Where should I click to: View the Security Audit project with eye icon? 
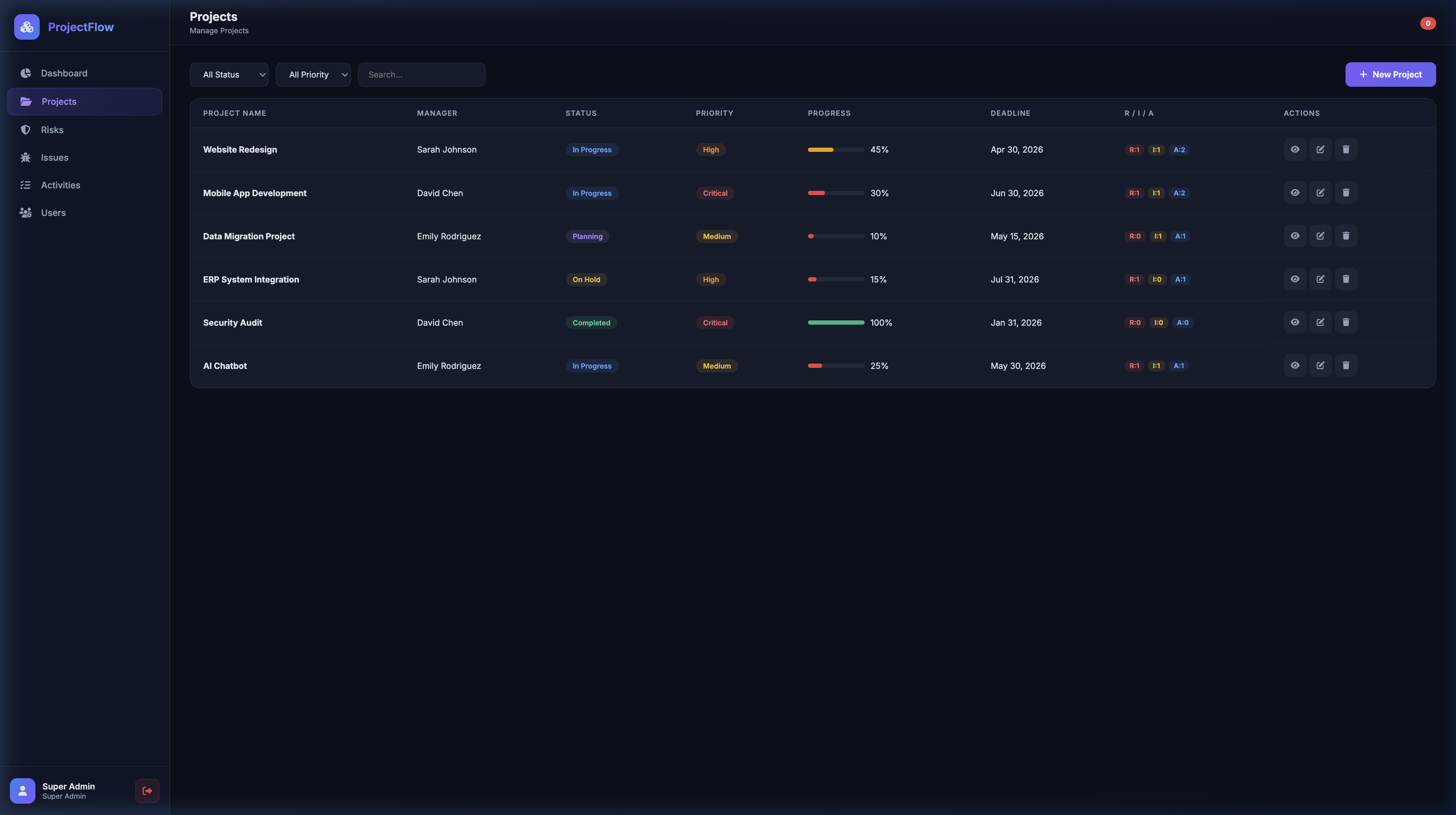click(x=1294, y=322)
